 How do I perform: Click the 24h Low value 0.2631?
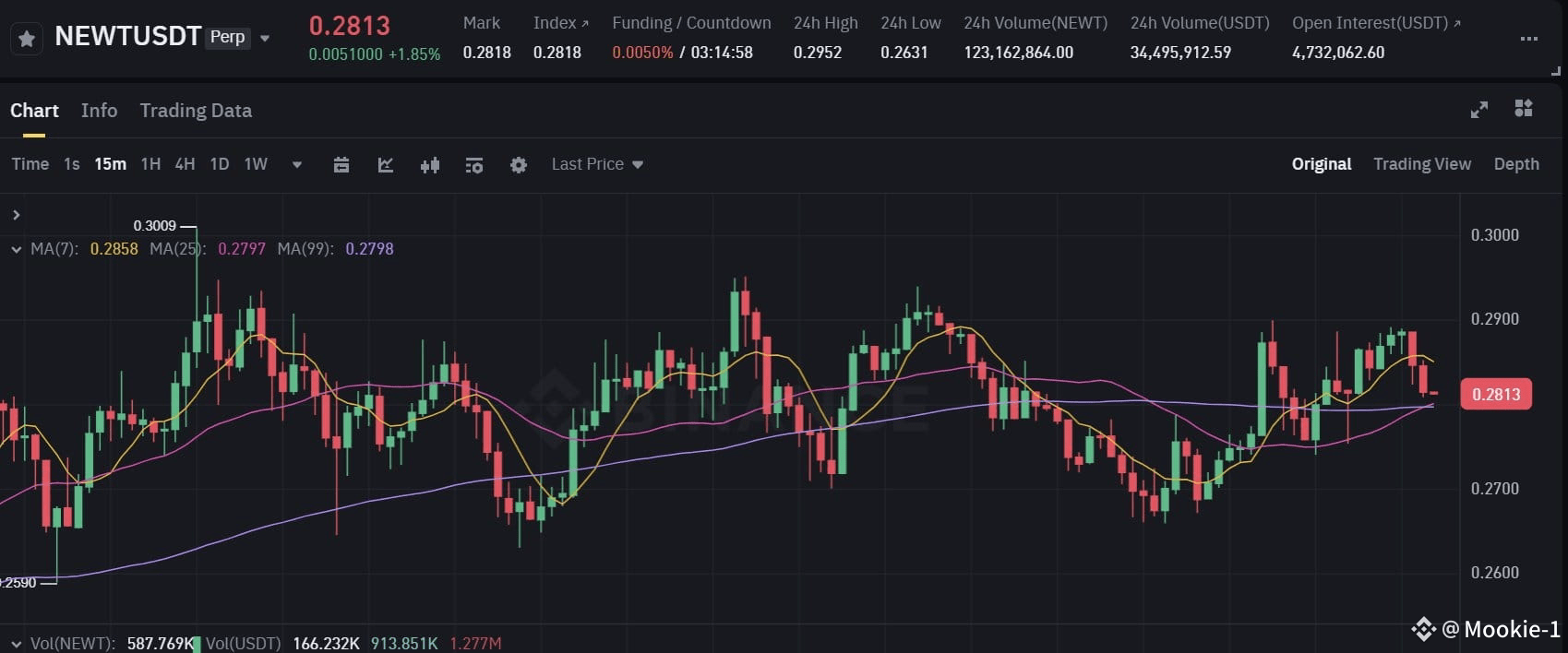pos(904,53)
